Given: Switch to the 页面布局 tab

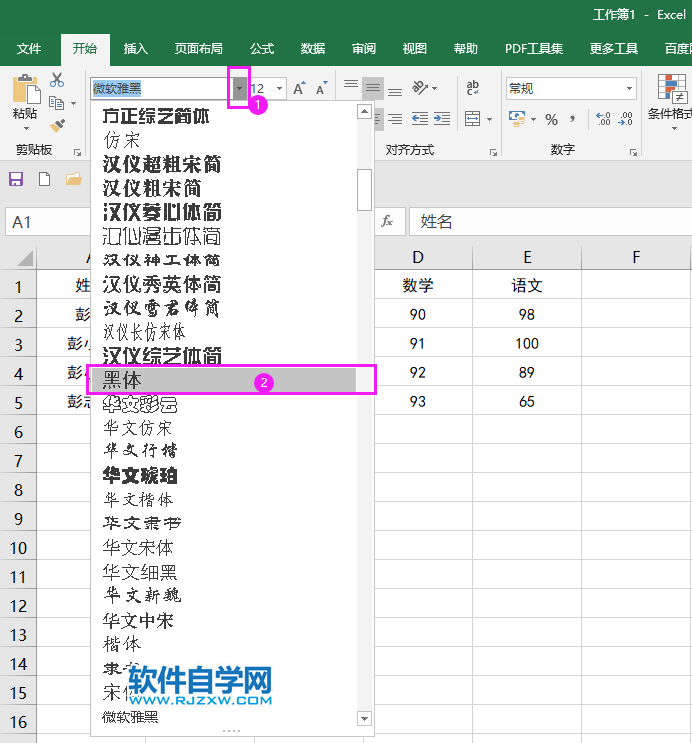Looking at the screenshot, I should pos(198,49).
